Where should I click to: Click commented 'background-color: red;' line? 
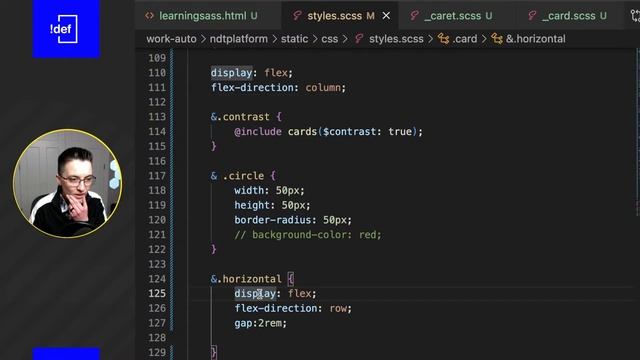pos(308,235)
